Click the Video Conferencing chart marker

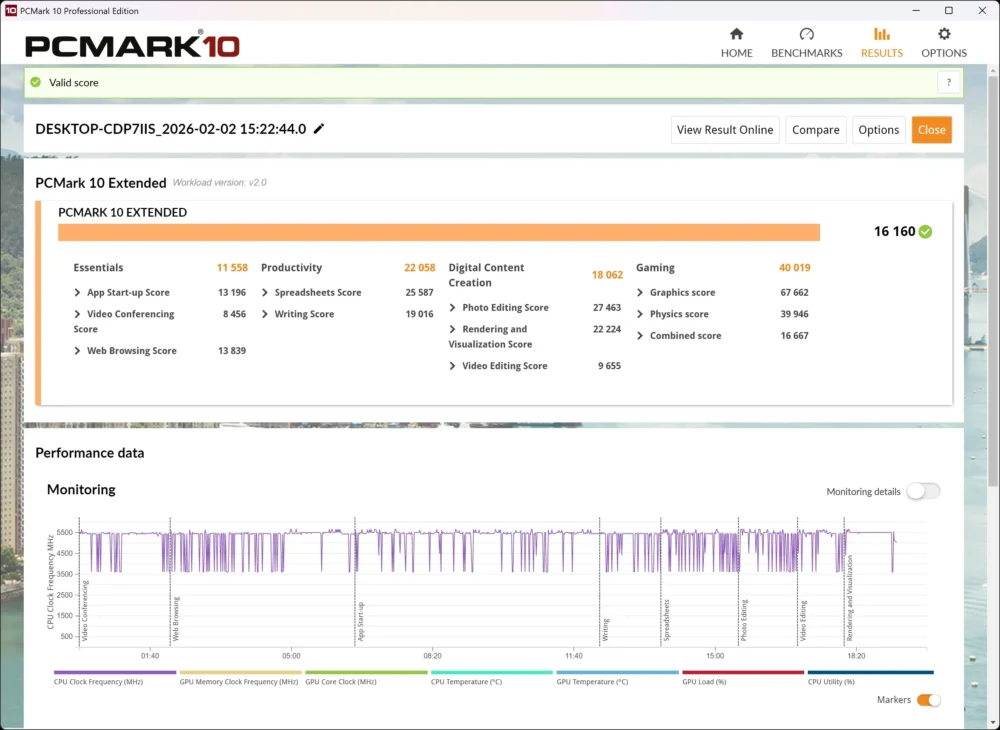85,611
